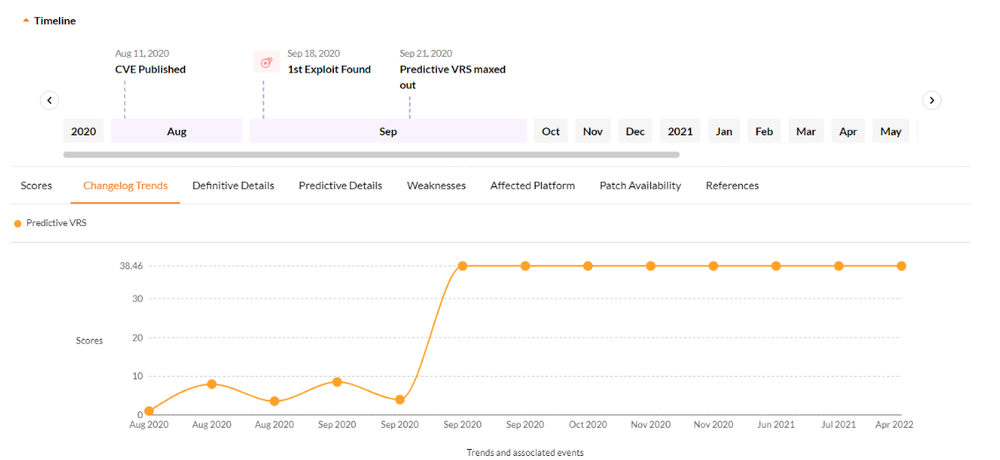Click the Jul 2021 data point
Screen dimensions: 1000x460
[x=839, y=265]
